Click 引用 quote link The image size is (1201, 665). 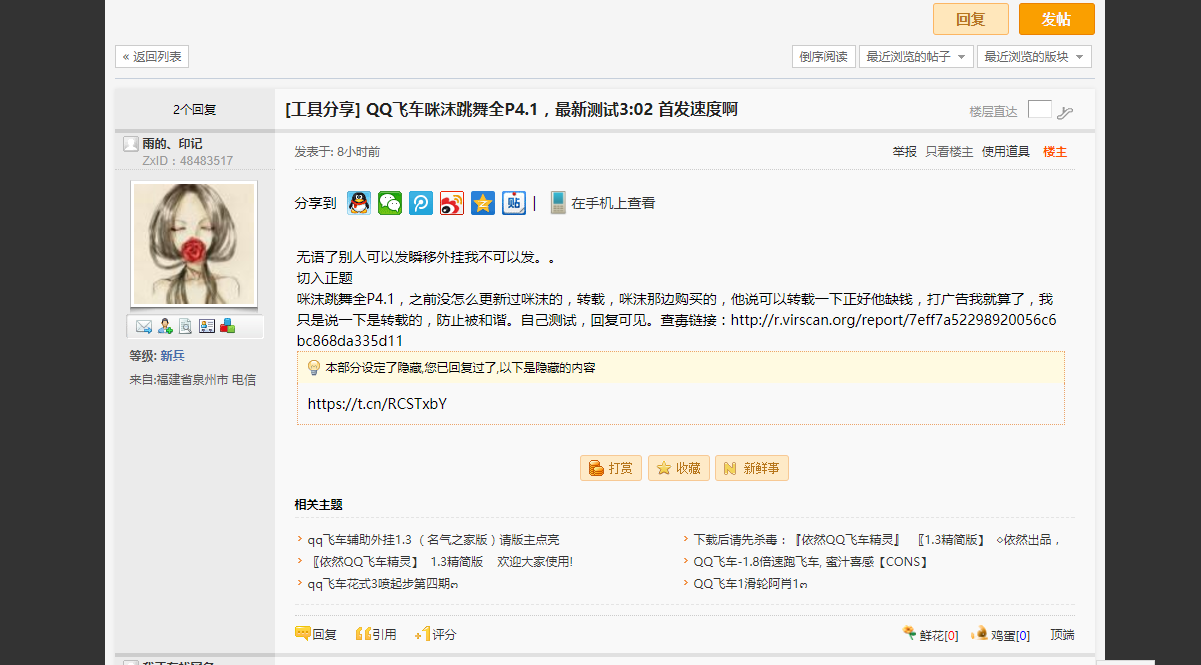pyautogui.click(x=376, y=634)
